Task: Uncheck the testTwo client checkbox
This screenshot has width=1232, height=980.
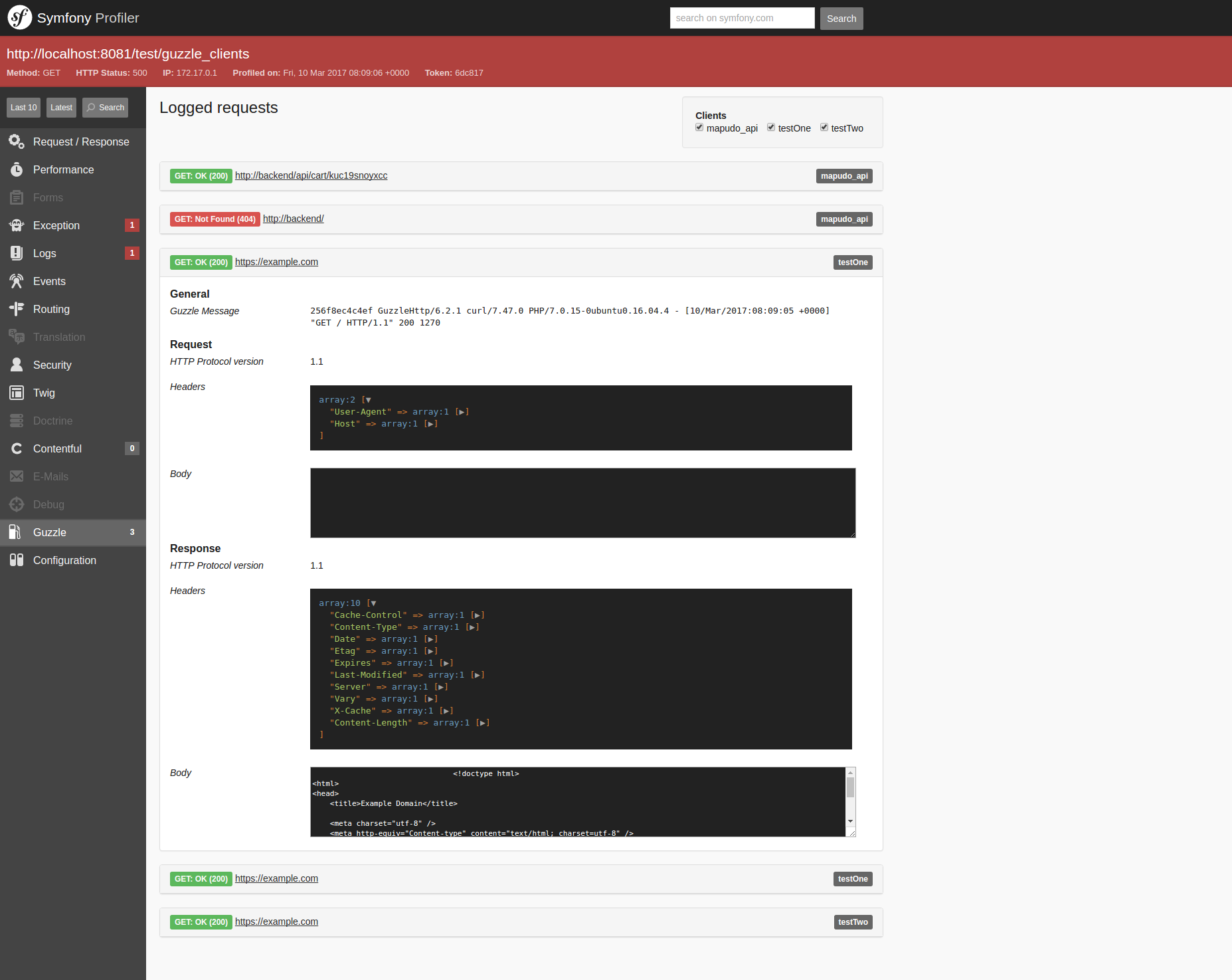Action: coord(824,128)
